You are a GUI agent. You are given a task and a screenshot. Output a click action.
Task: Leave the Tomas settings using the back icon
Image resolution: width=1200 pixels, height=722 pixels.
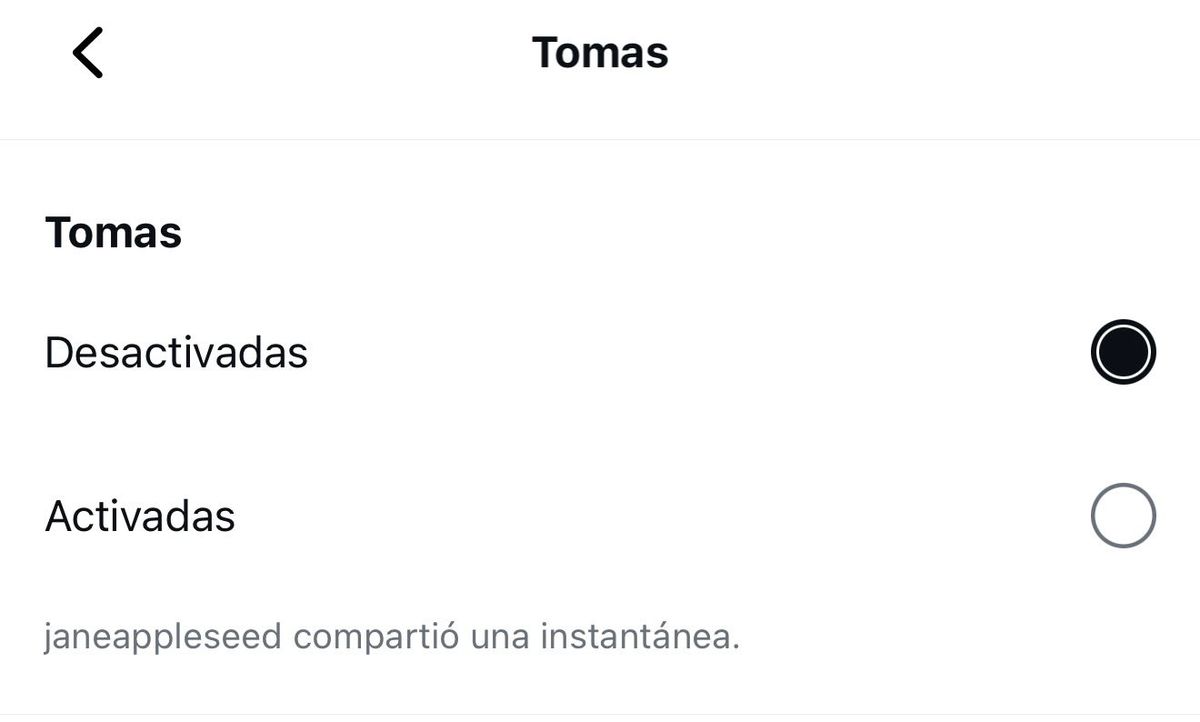[88, 52]
